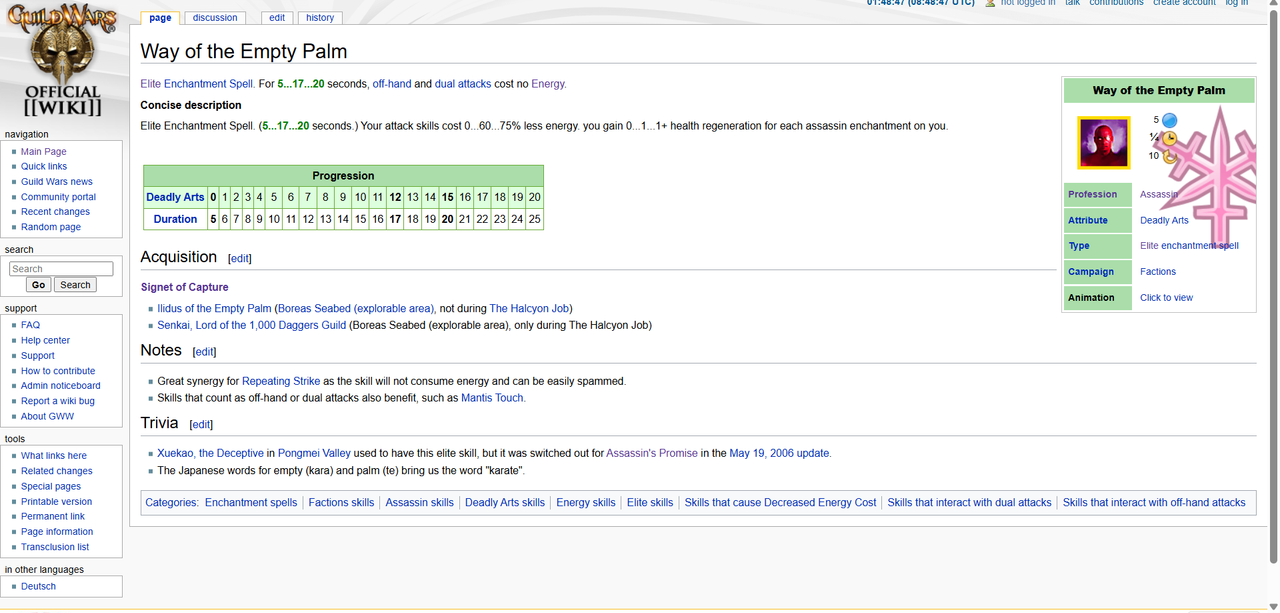Image resolution: width=1280 pixels, height=613 pixels.
Task: Open the Mantis Touch link
Action: point(492,398)
